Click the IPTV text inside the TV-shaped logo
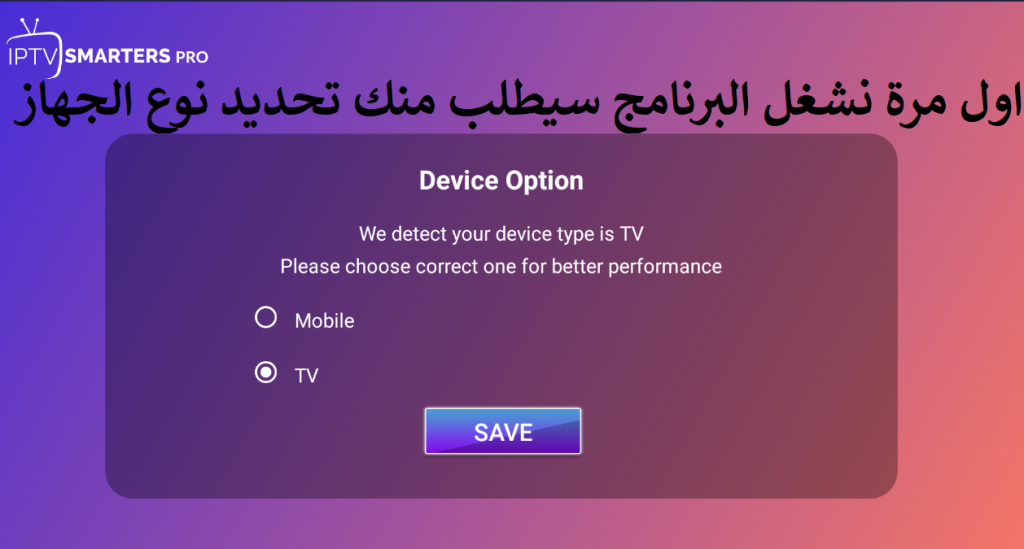Image resolution: width=1024 pixels, height=549 pixels. coord(34,54)
